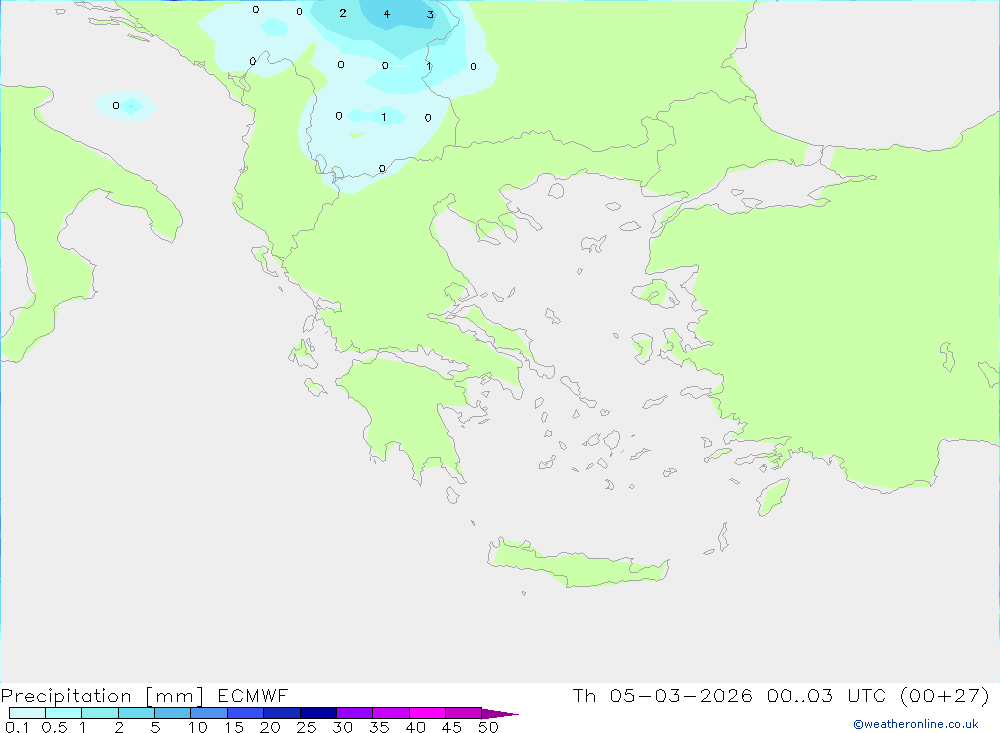Pick the 35–40 mm violet legend swatch
Screen dimensions: 1000x733
[391, 713]
